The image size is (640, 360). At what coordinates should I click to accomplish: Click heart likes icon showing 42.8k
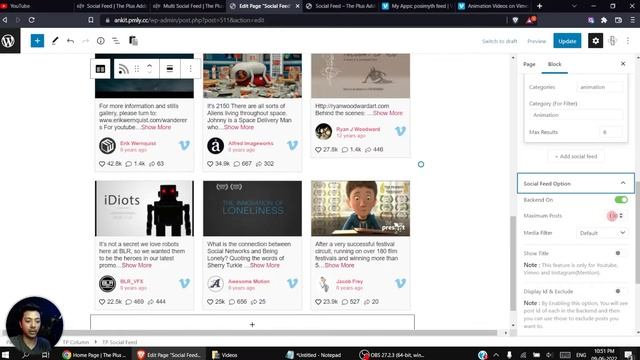click(x=102, y=164)
